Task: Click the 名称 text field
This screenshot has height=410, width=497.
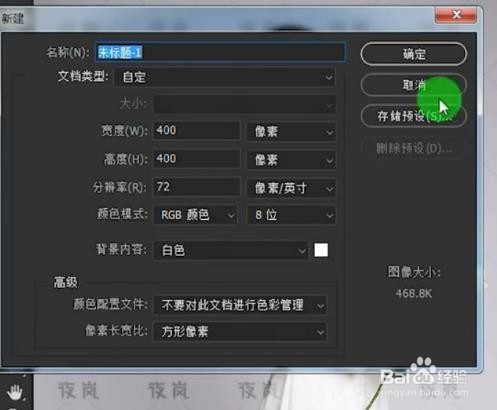Action: [220, 52]
